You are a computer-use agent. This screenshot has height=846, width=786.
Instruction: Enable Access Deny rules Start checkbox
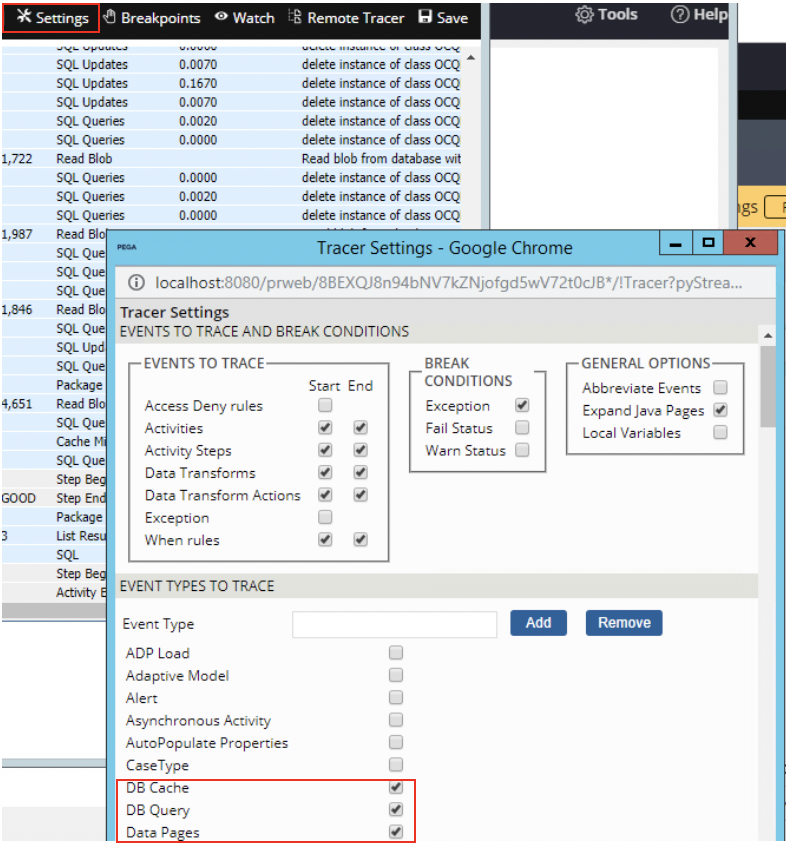(325, 405)
